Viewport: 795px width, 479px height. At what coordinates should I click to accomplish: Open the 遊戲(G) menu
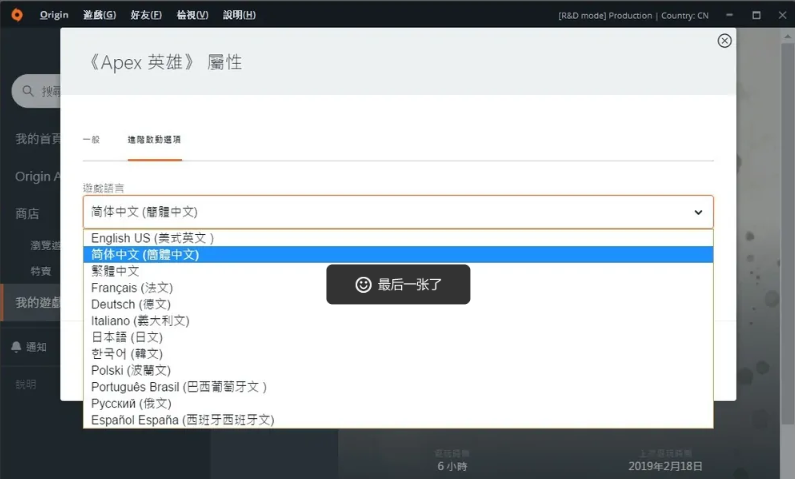tap(99, 15)
